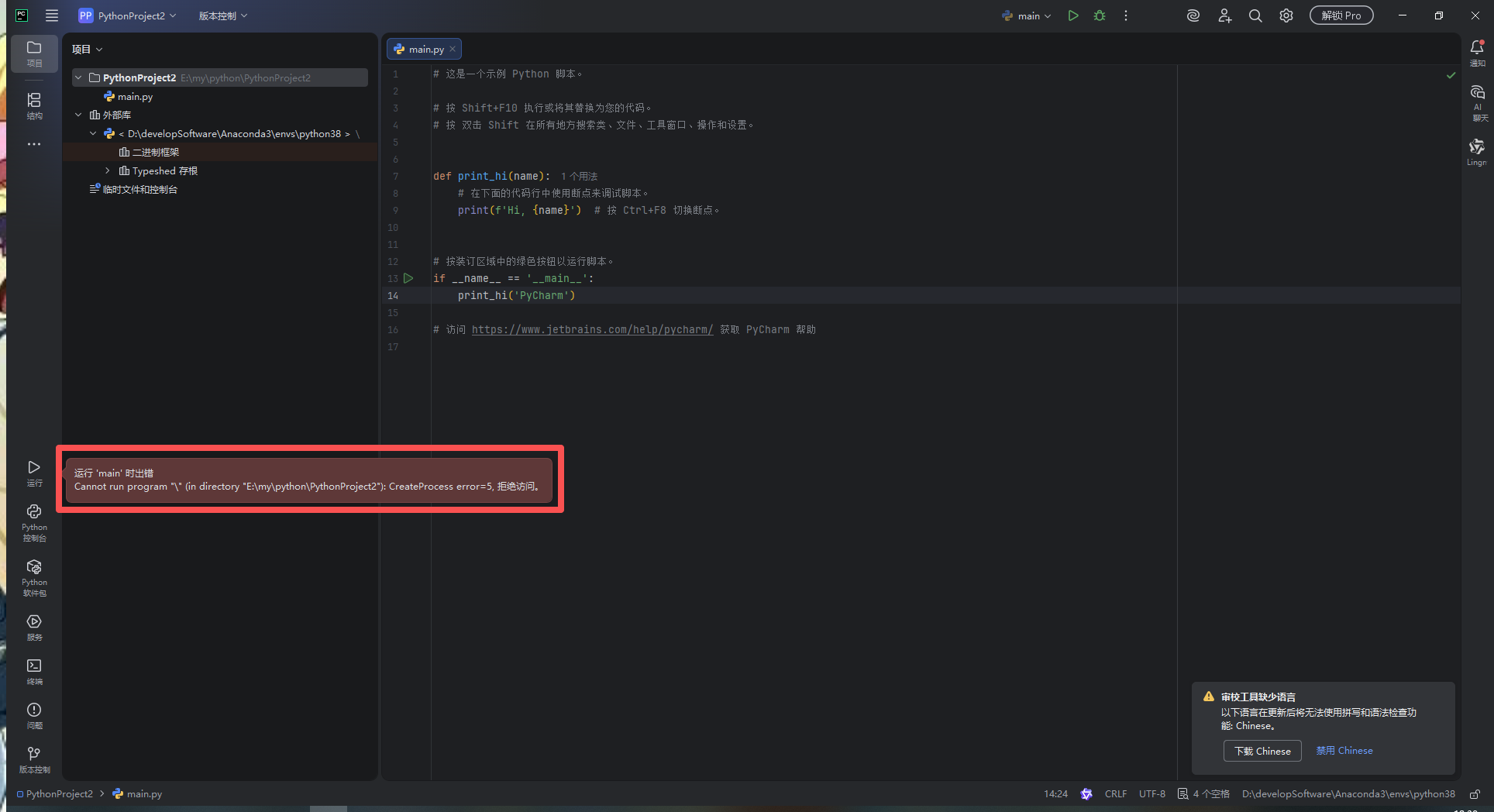Click the 14:24 cursor position indicator

(1055, 794)
